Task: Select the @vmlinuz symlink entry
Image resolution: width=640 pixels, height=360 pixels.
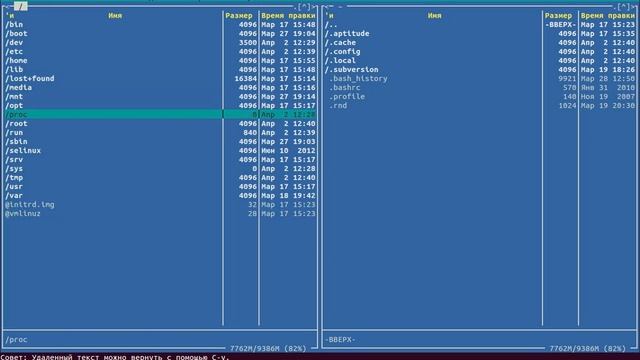Action: 160,213
